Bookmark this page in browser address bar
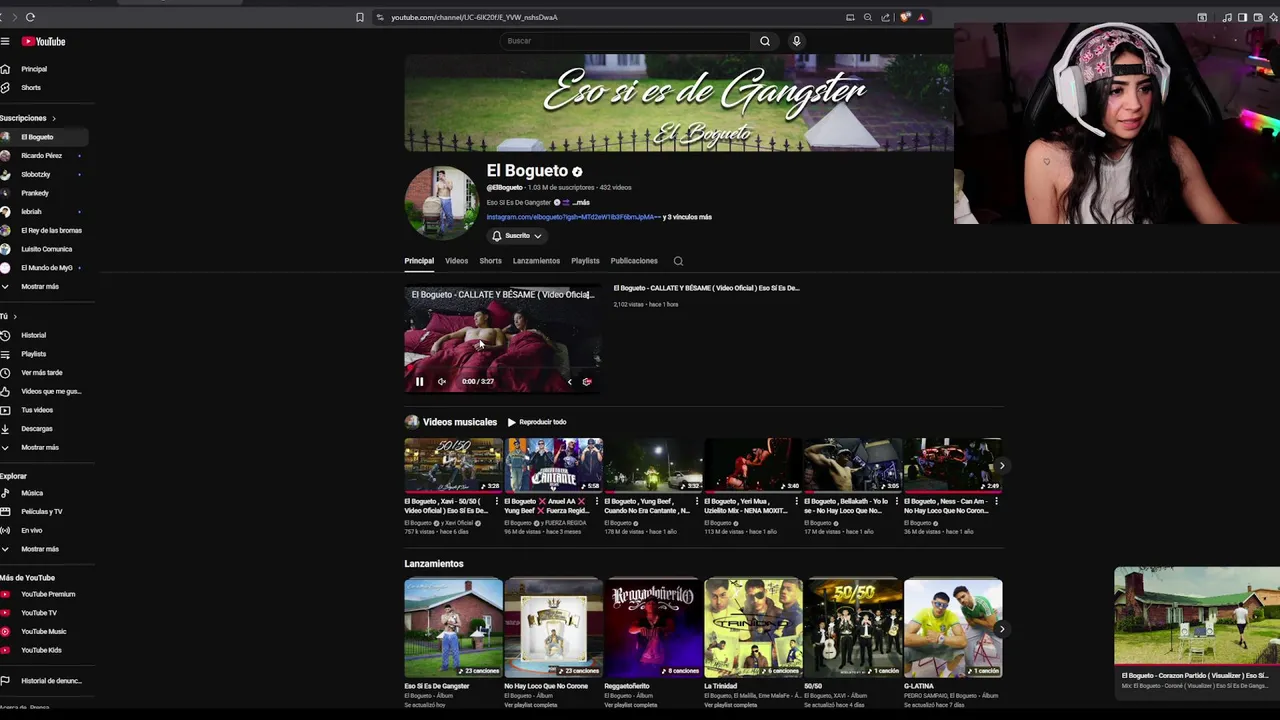The image size is (1280, 720). coord(360,17)
